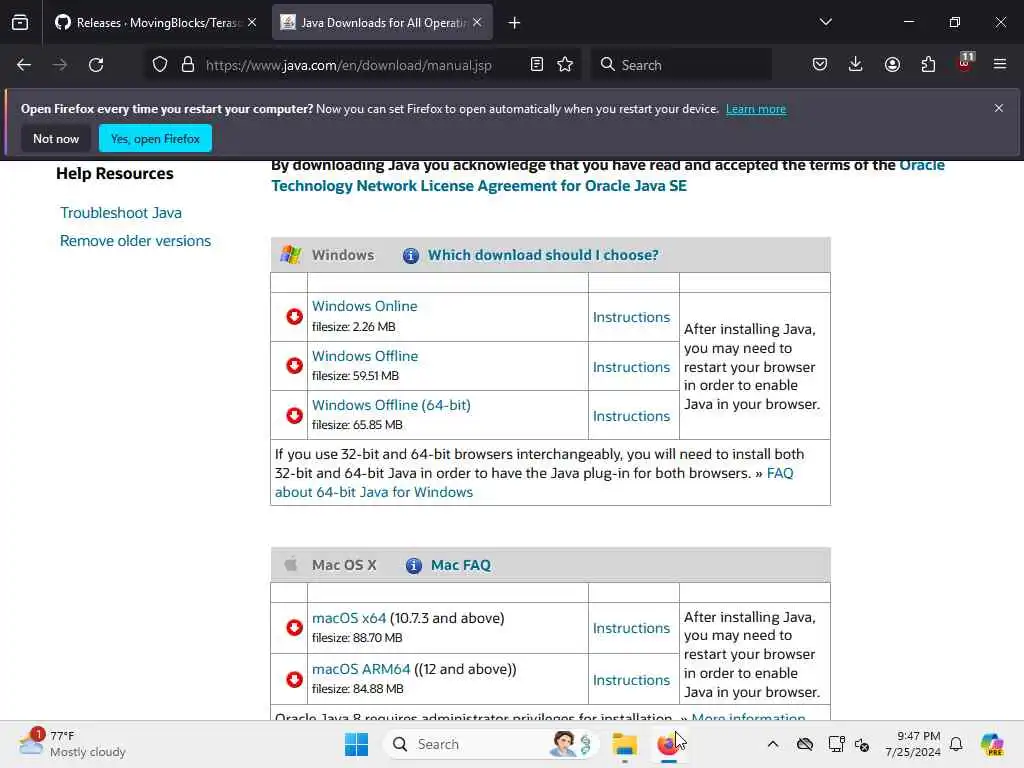Viewport: 1024px width, 768px height.
Task: Open the tracking protection shield icon
Action: (160, 65)
